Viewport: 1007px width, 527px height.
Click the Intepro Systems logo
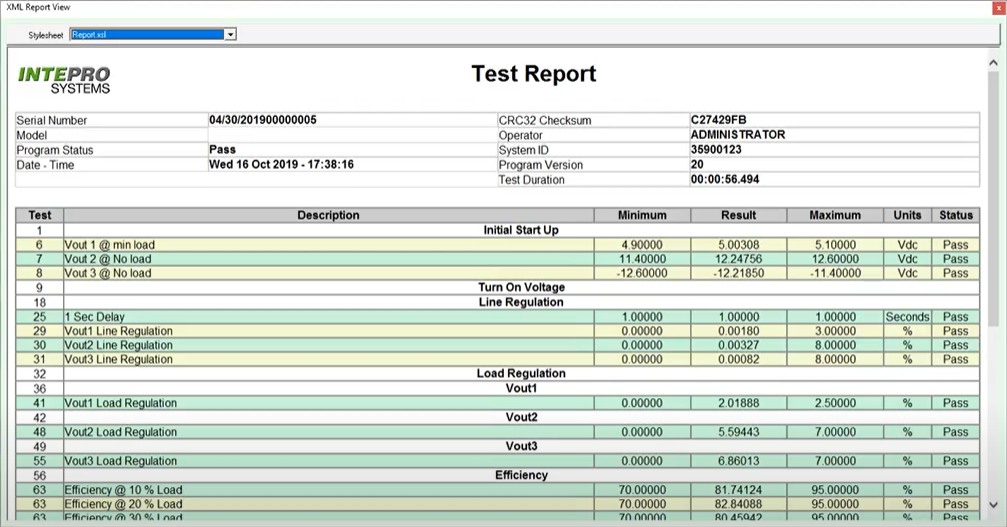64,79
